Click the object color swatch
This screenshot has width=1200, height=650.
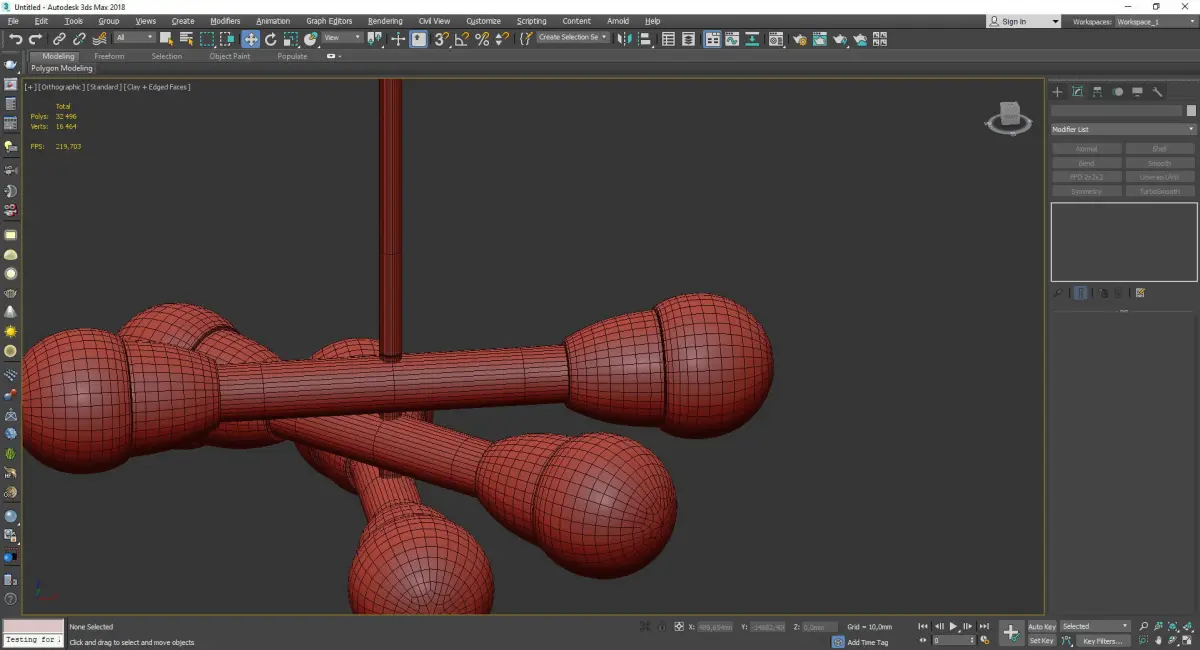point(1191,111)
